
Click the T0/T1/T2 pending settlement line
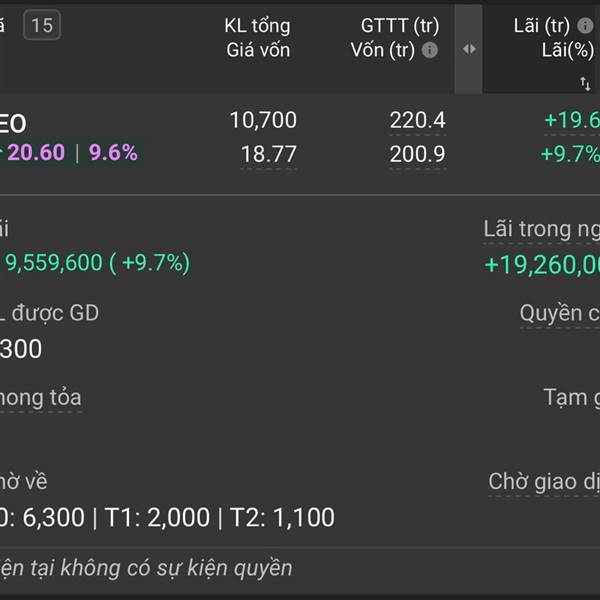(x=166, y=517)
